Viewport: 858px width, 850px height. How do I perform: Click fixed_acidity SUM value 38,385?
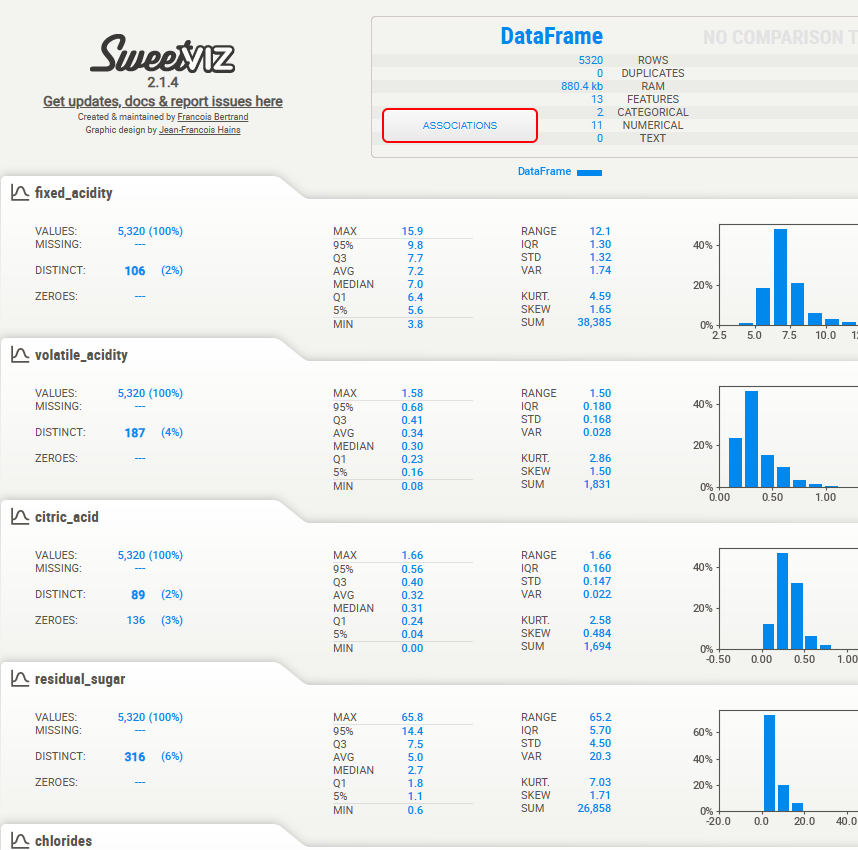594,322
